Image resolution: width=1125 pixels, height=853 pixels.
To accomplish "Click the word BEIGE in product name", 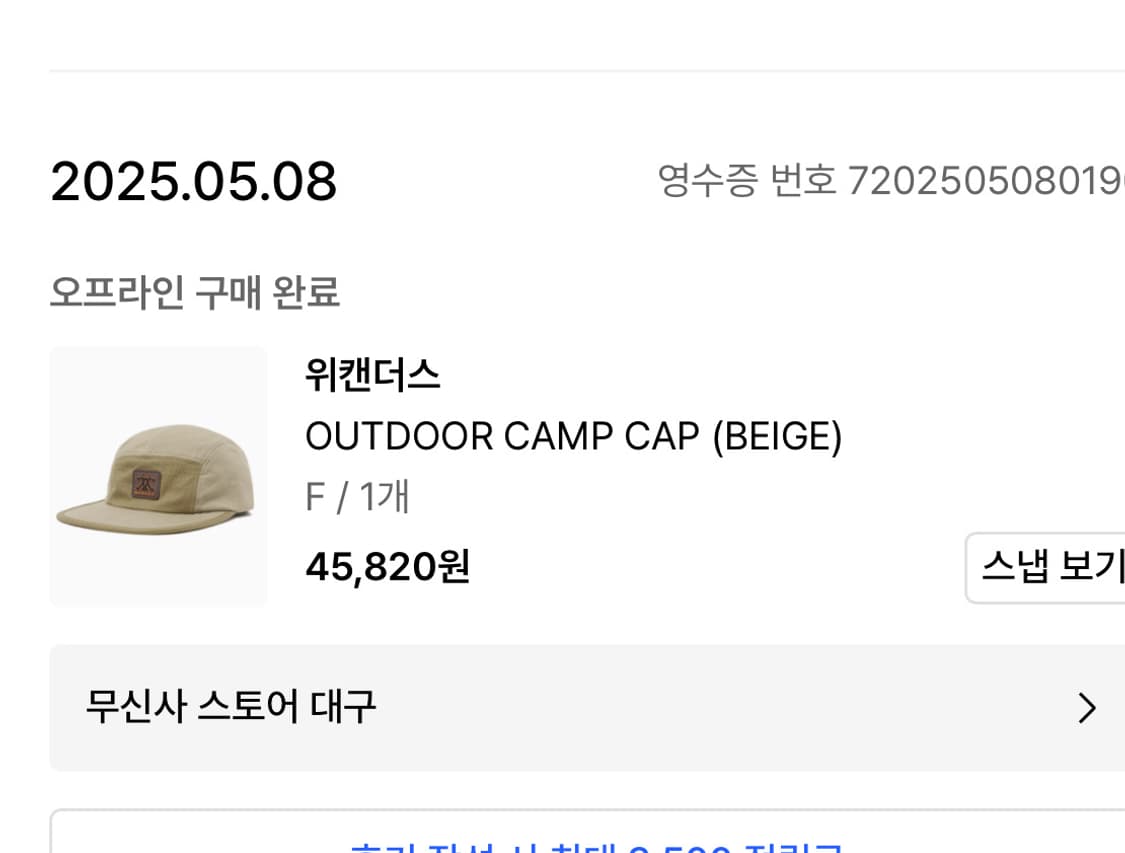I will (777, 437).
